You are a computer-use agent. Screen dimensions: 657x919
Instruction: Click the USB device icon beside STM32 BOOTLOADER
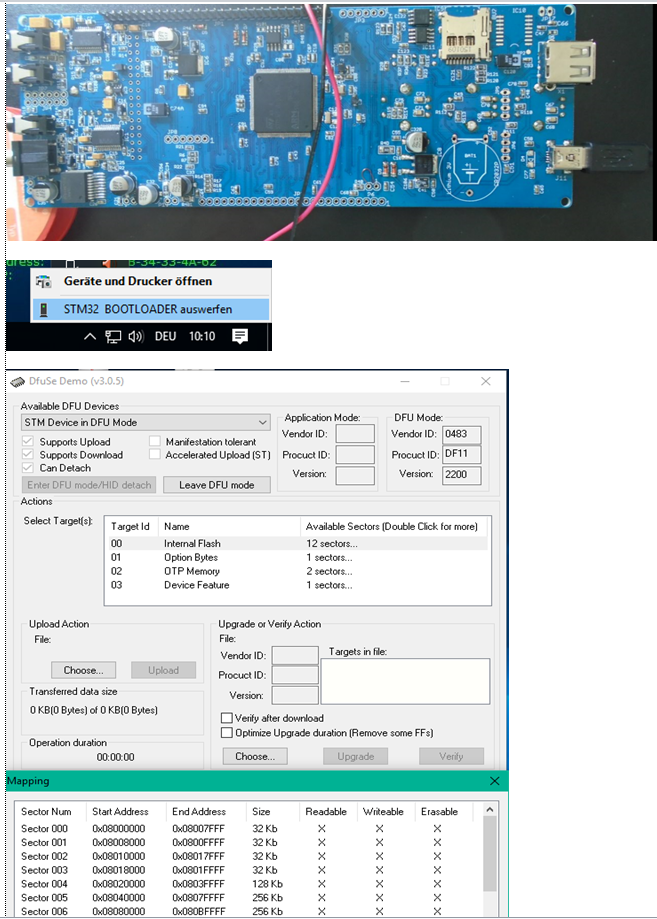click(42, 309)
